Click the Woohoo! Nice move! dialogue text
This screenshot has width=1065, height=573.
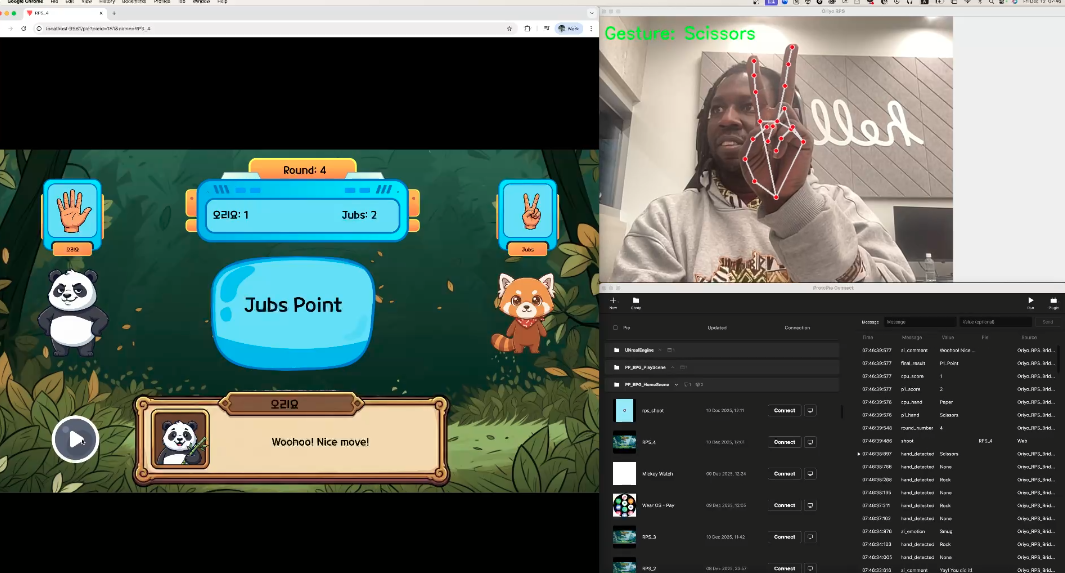click(320, 442)
